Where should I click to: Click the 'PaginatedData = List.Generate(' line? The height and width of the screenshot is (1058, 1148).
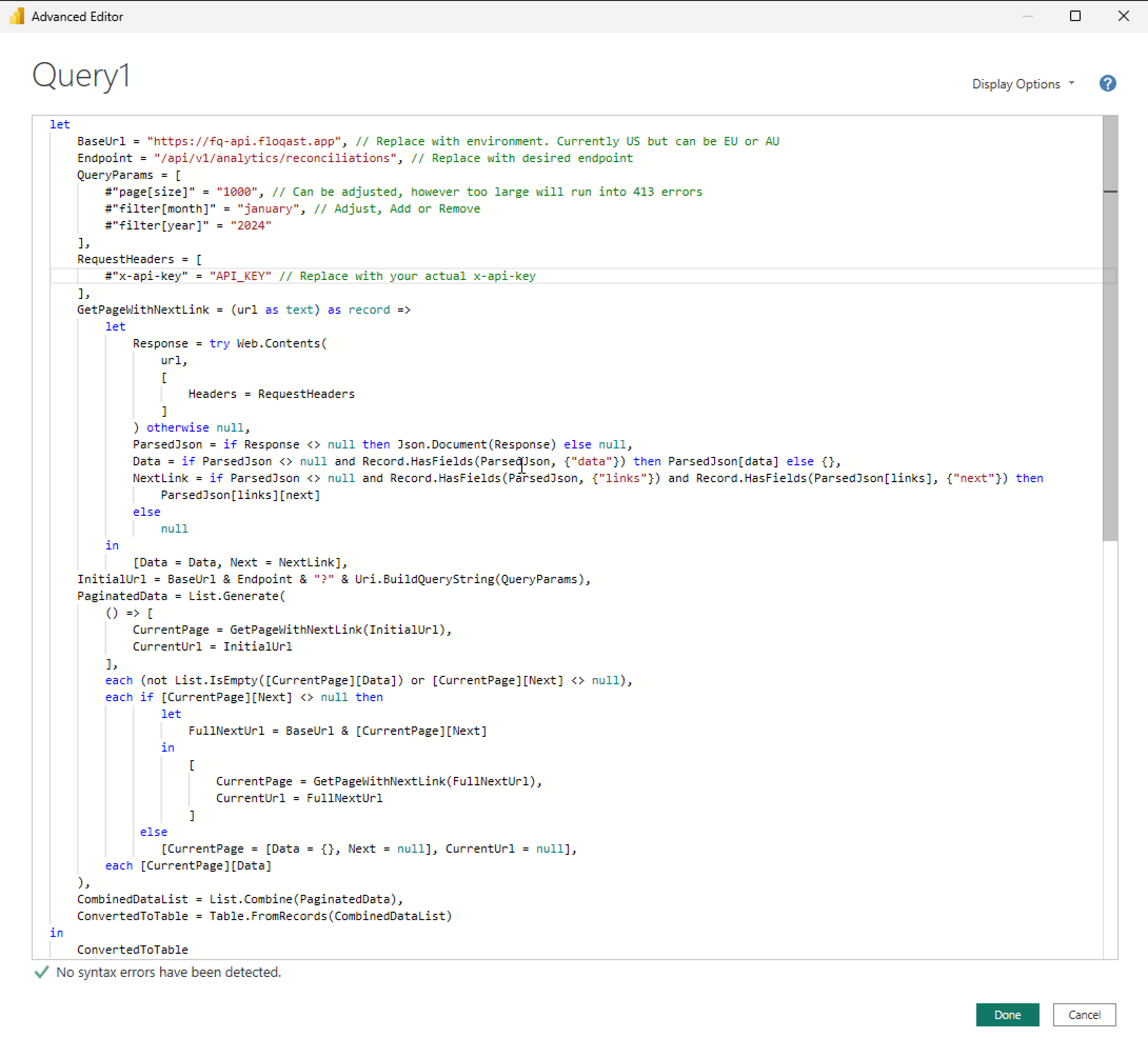click(181, 596)
